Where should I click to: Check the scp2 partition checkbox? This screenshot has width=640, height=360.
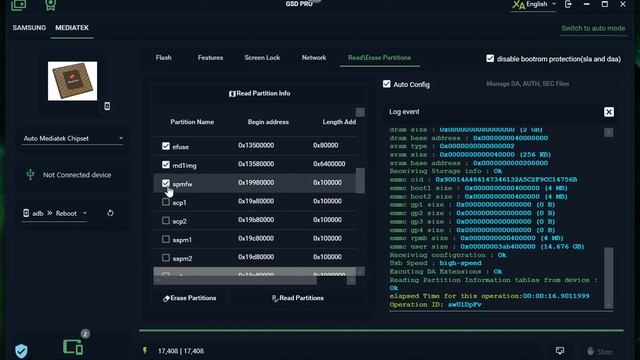pyautogui.click(x=166, y=220)
